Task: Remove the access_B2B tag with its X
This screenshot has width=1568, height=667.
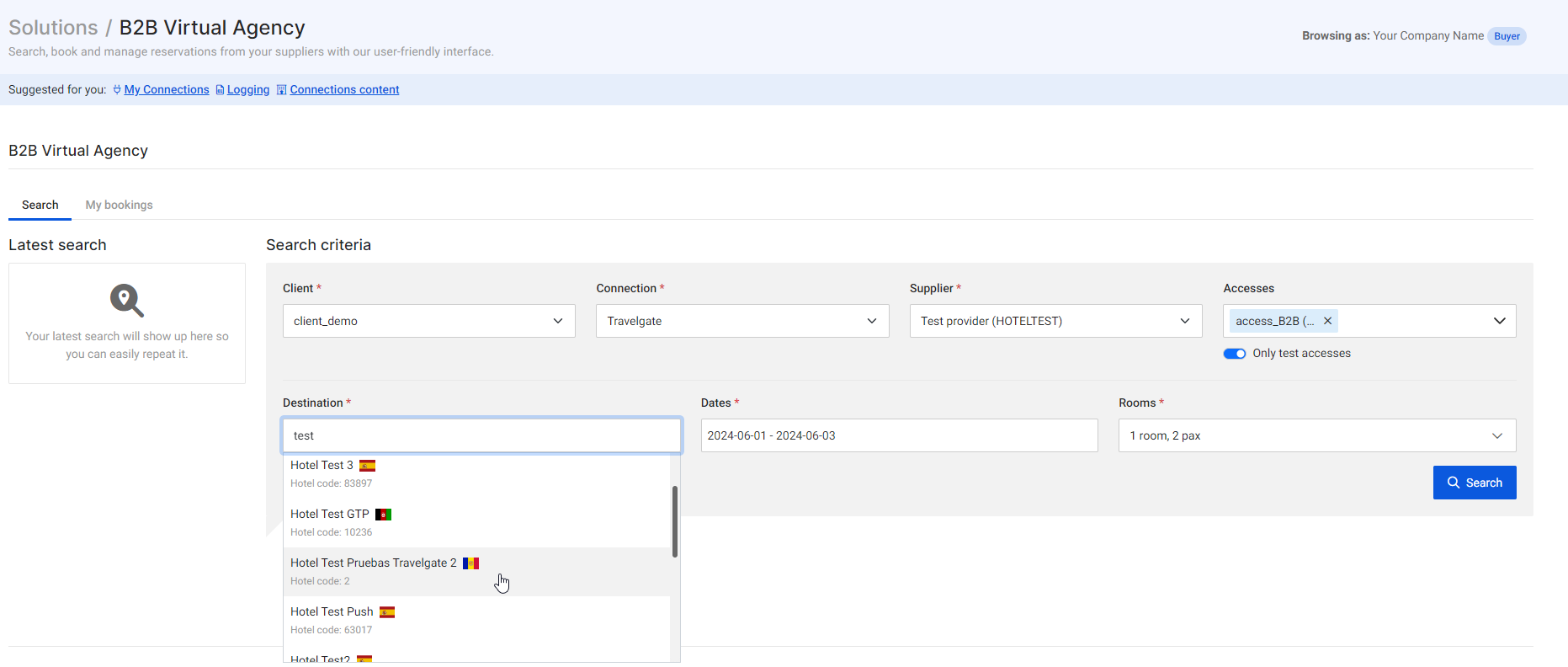Action: 1327,321
